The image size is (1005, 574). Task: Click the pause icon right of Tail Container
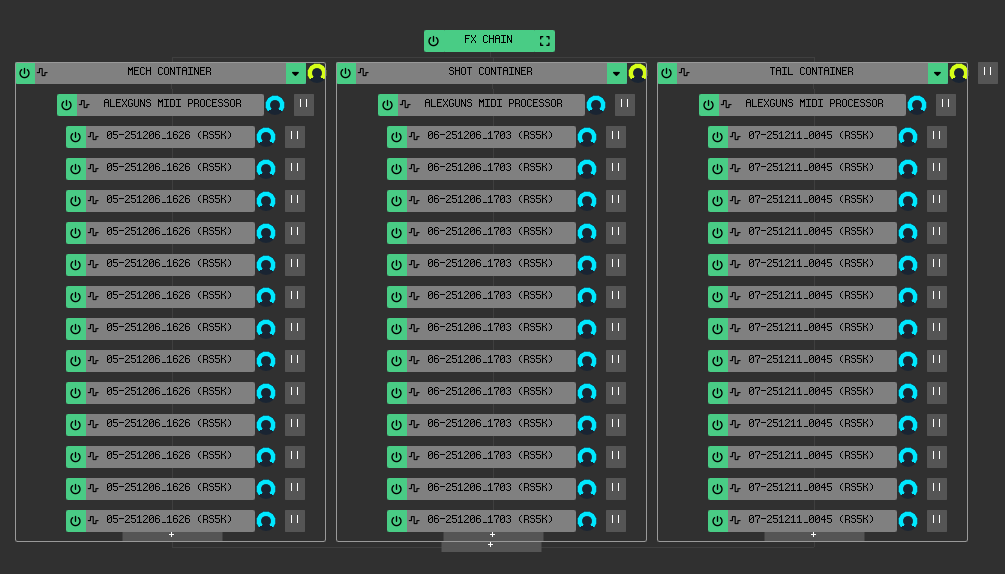point(987,72)
